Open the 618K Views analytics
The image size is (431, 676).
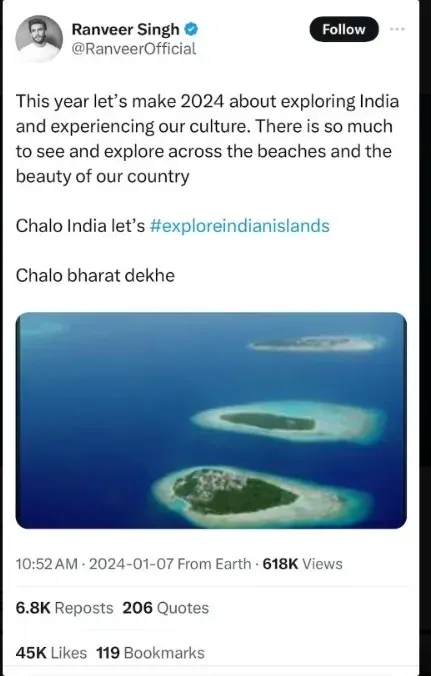[303, 564]
